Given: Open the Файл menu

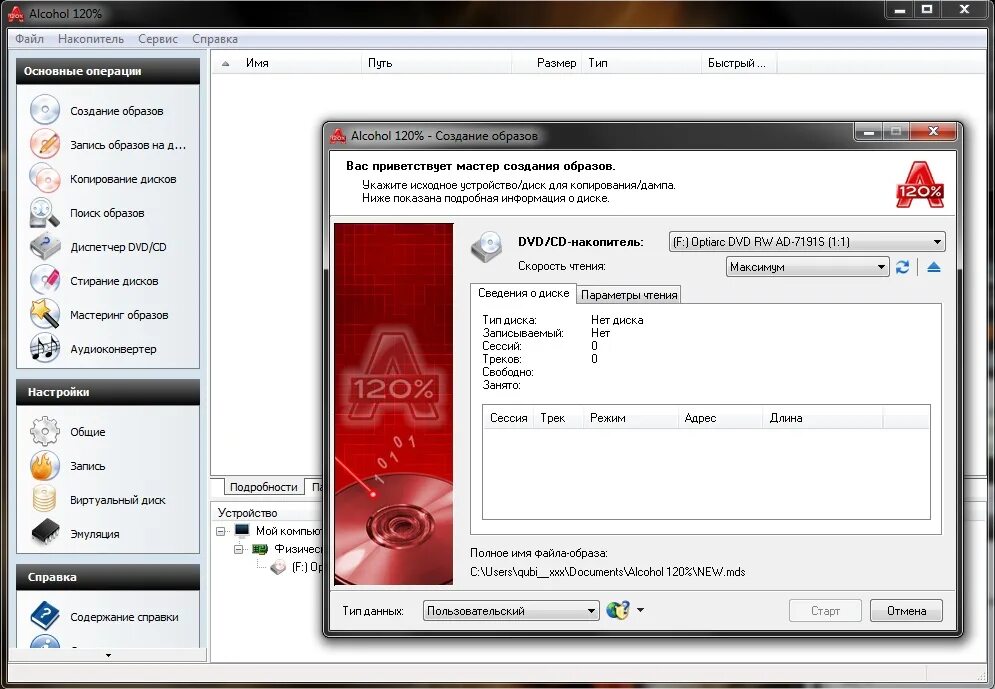Looking at the screenshot, I should (29, 39).
